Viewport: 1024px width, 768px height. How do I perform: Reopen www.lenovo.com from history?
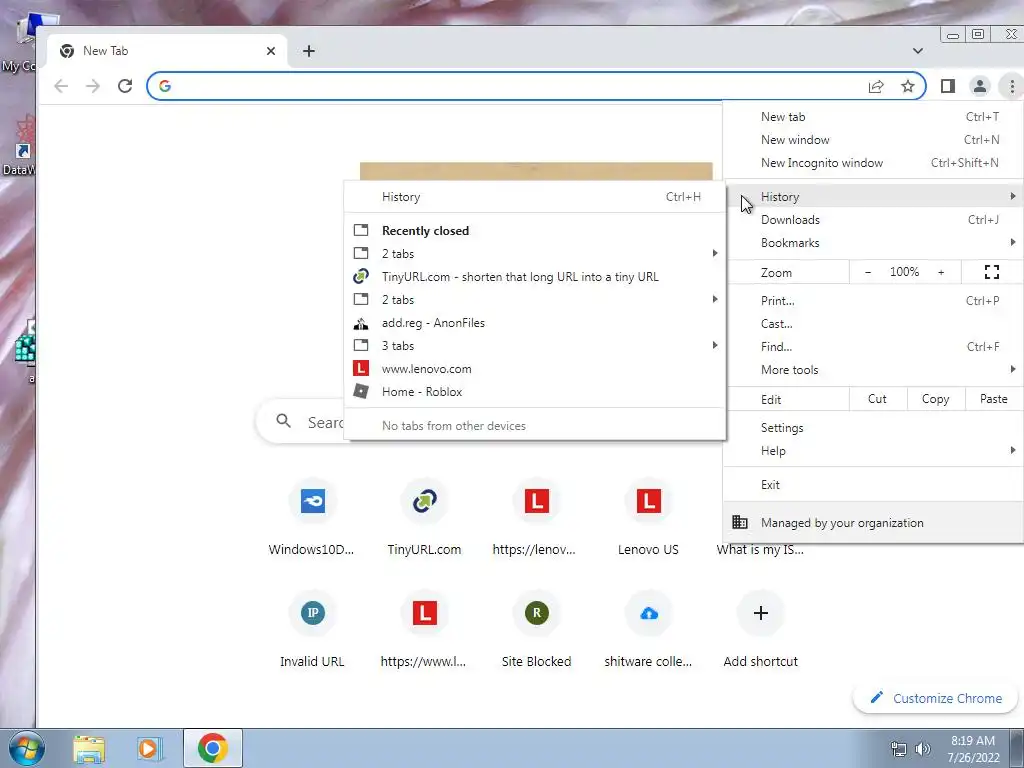click(x=535, y=369)
